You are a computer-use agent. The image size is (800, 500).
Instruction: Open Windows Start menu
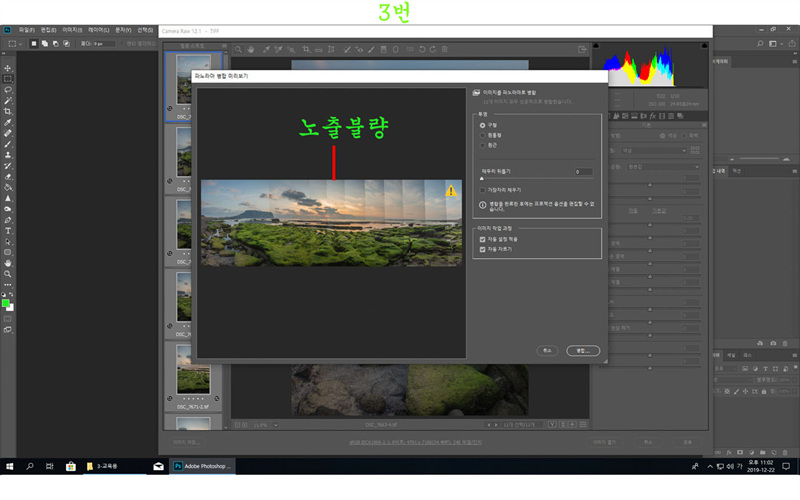pyautogui.click(x=9, y=466)
